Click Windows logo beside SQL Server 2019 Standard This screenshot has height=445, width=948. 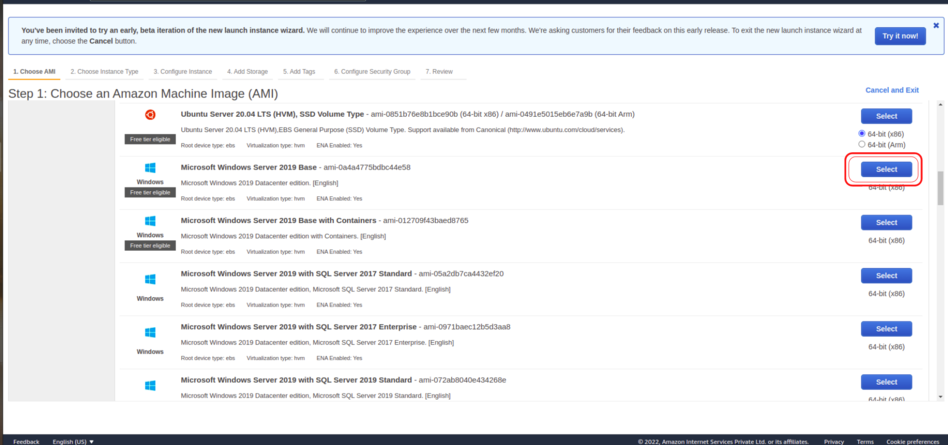pyautogui.click(x=150, y=386)
